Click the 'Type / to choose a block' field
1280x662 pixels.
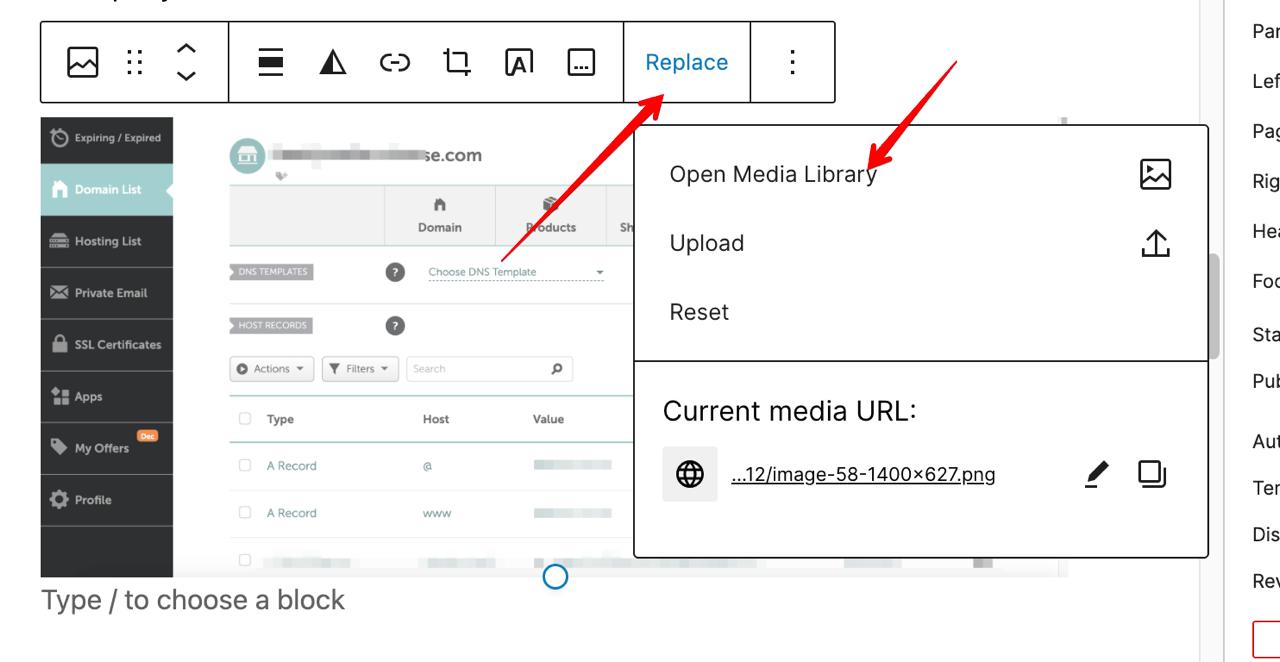193,600
